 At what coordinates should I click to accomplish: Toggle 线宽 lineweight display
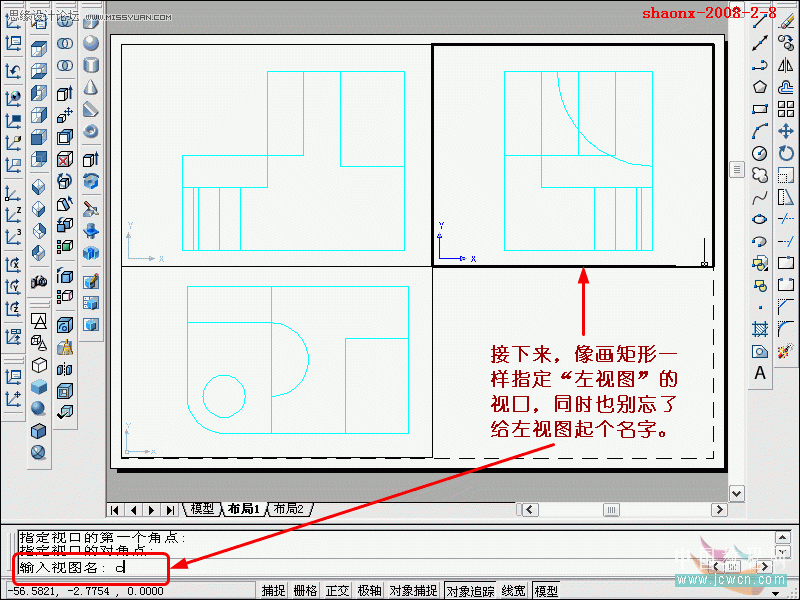coord(513,591)
